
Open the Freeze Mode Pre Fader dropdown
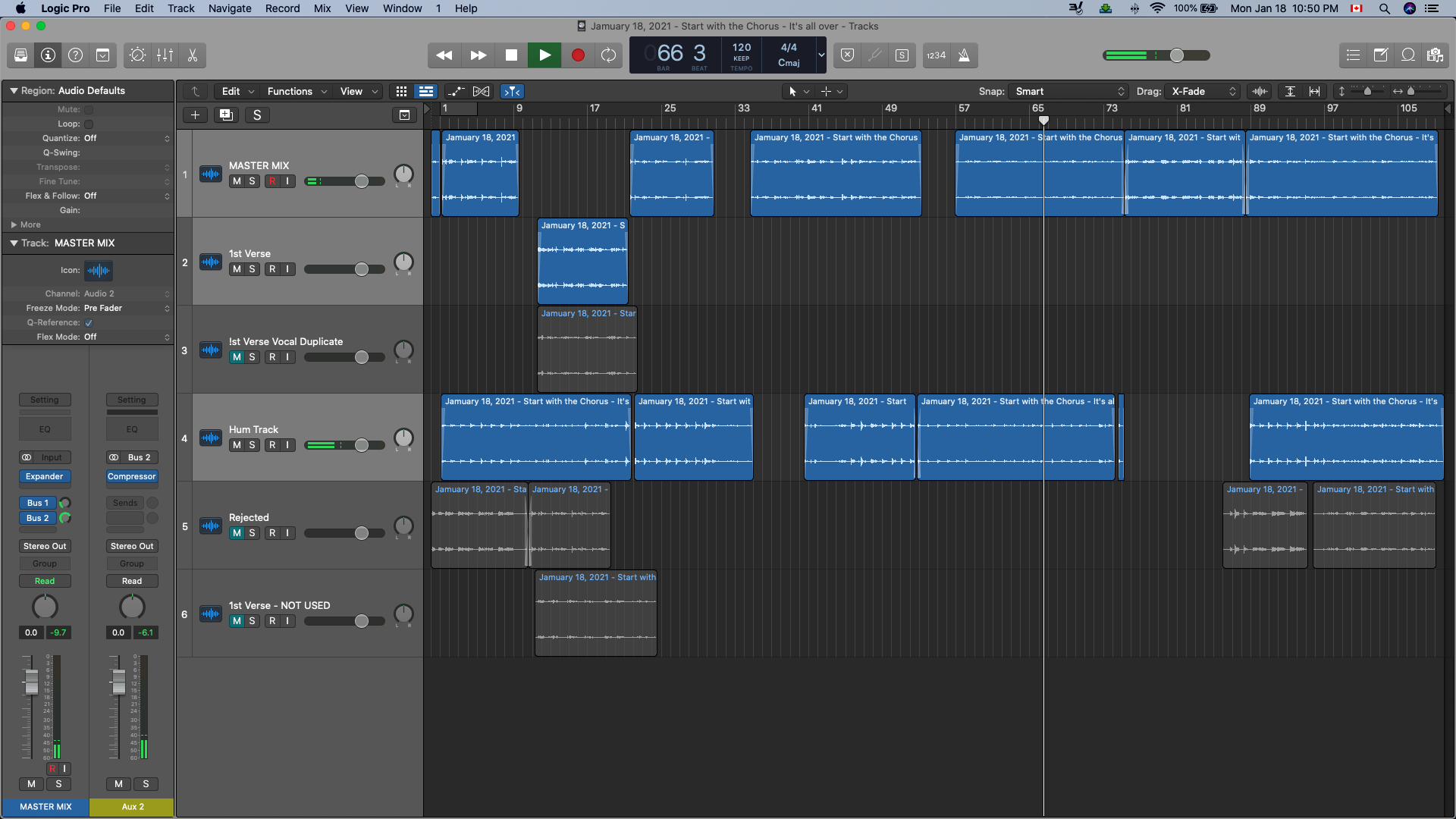(127, 309)
